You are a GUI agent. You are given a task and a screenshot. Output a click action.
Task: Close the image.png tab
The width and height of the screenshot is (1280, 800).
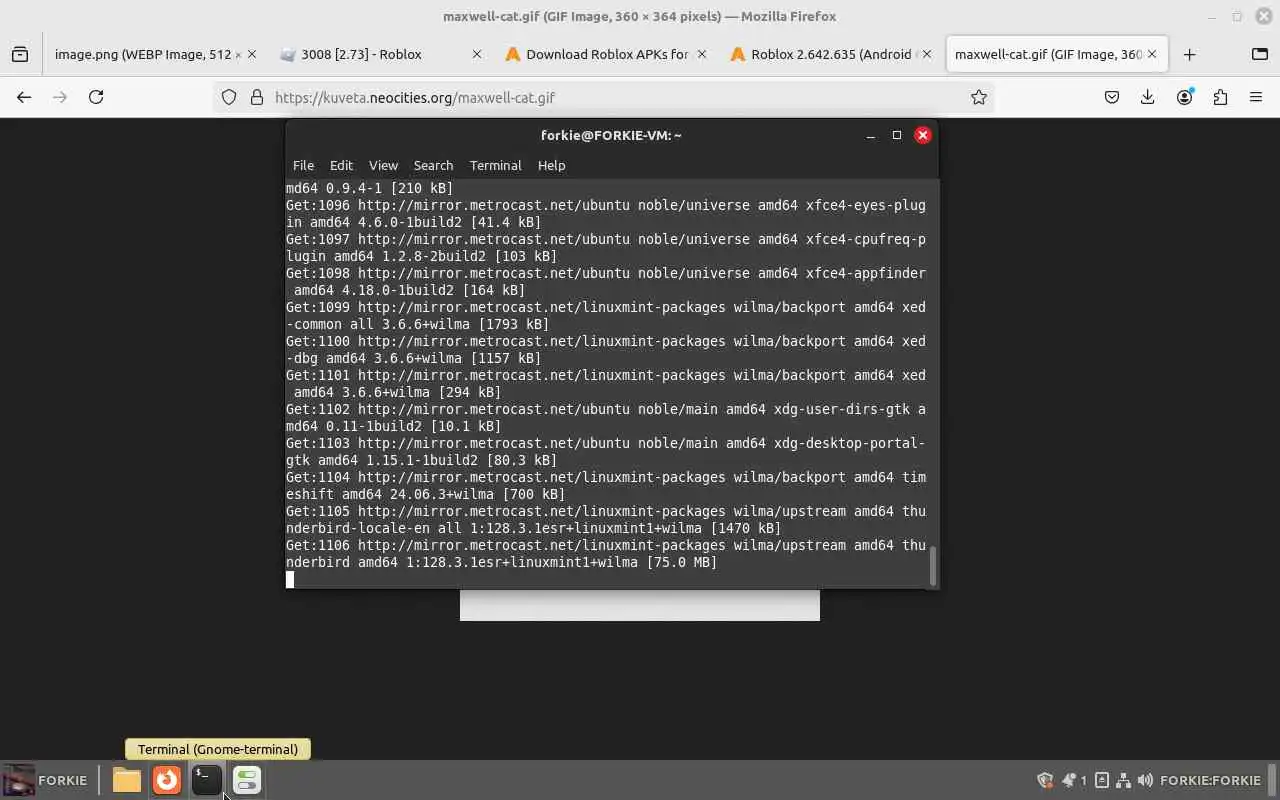(x=251, y=54)
